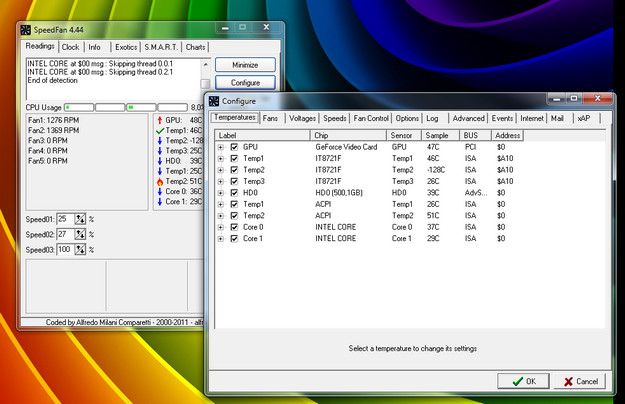Click the third CPU Usage bar
625x404 pixels.
click(141, 108)
